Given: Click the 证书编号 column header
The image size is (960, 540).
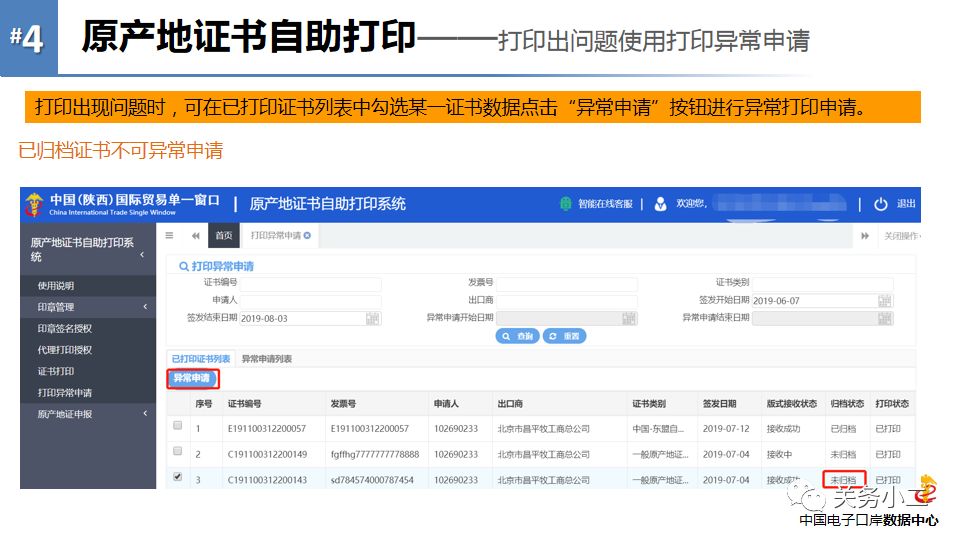Looking at the screenshot, I should pyautogui.click(x=244, y=404).
